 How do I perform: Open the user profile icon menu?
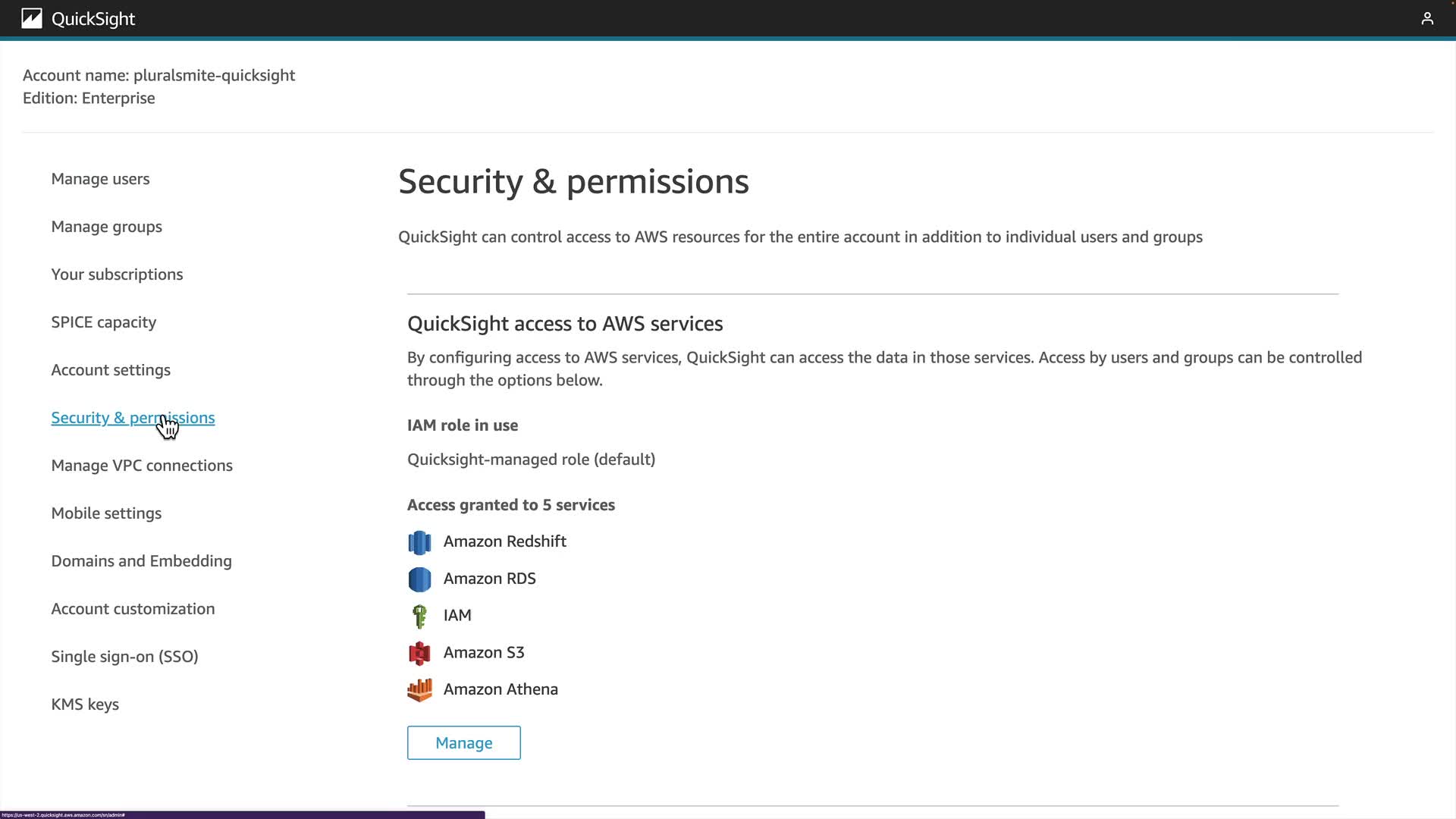[1426, 18]
